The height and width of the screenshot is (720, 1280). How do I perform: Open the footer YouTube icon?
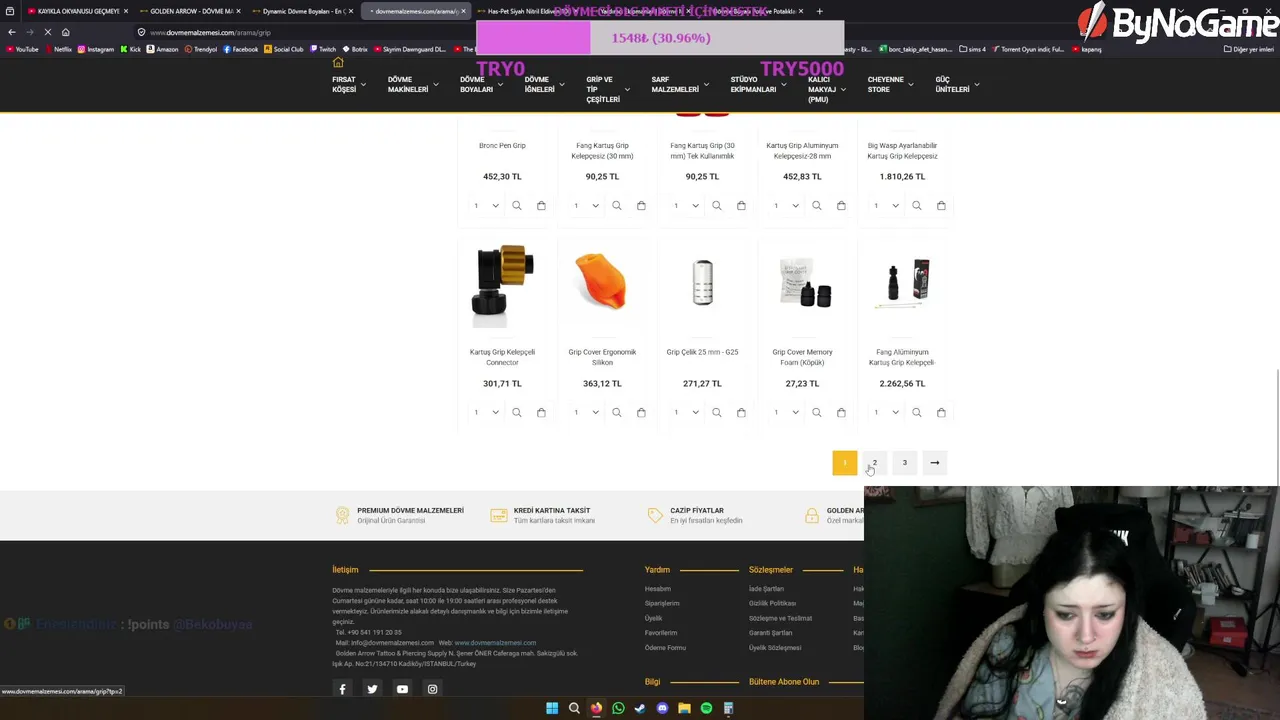click(x=402, y=689)
